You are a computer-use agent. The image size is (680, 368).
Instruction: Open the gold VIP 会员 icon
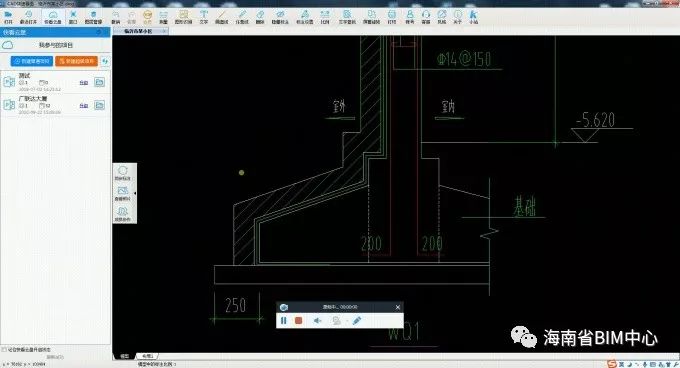pyautogui.click(x=147, y=17)
